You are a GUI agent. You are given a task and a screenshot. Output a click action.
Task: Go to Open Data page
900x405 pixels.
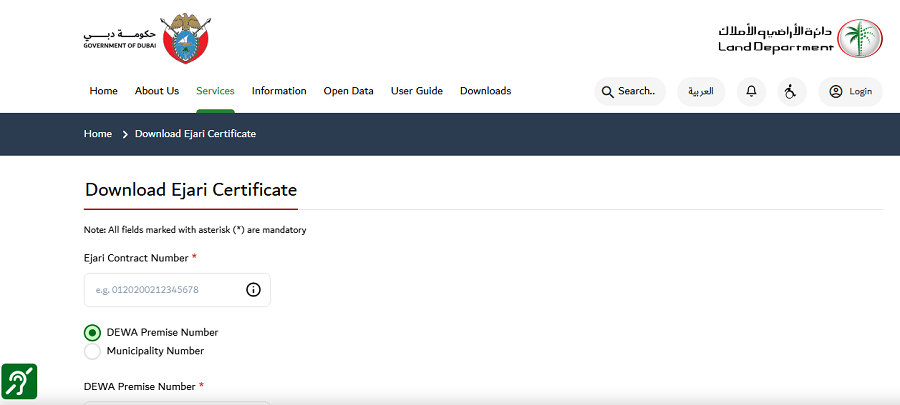click(348, 91)
